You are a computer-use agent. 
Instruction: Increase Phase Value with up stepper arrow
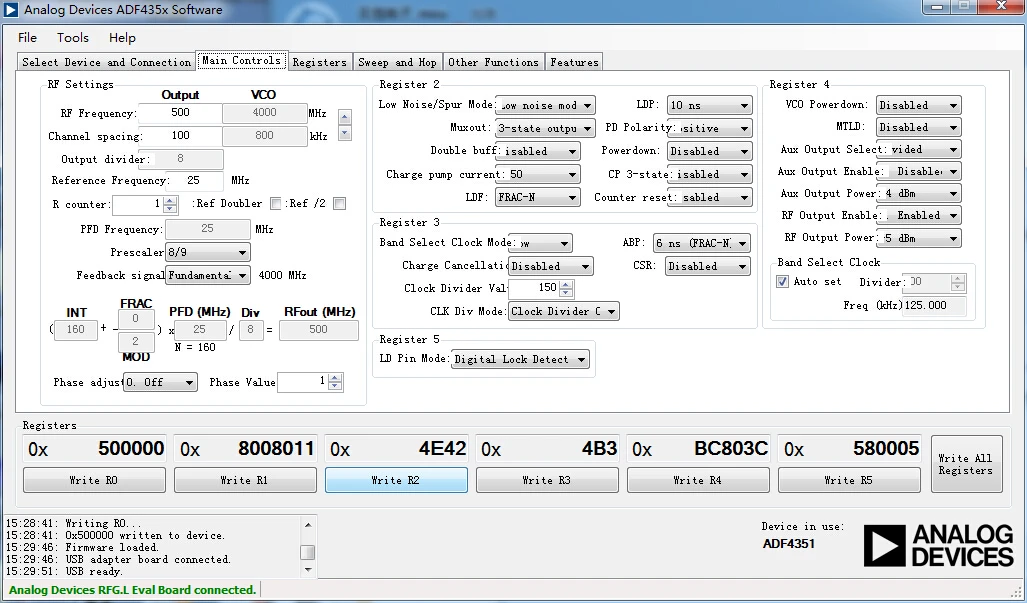[335, 378]
